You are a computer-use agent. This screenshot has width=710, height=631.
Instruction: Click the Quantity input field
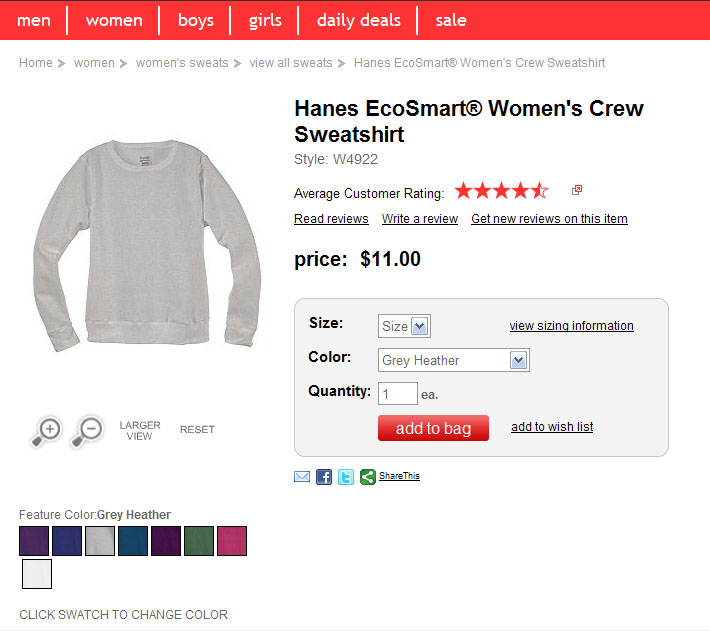pos(398,394)
